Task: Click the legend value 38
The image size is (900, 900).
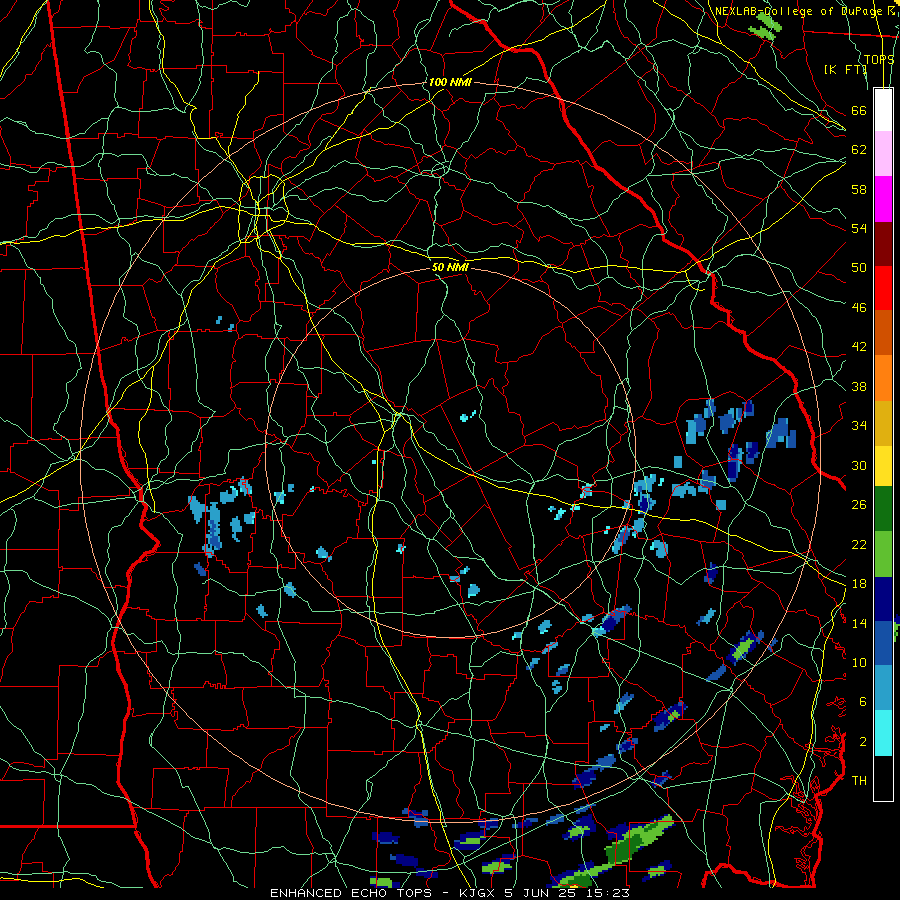Action: [859, 386]
